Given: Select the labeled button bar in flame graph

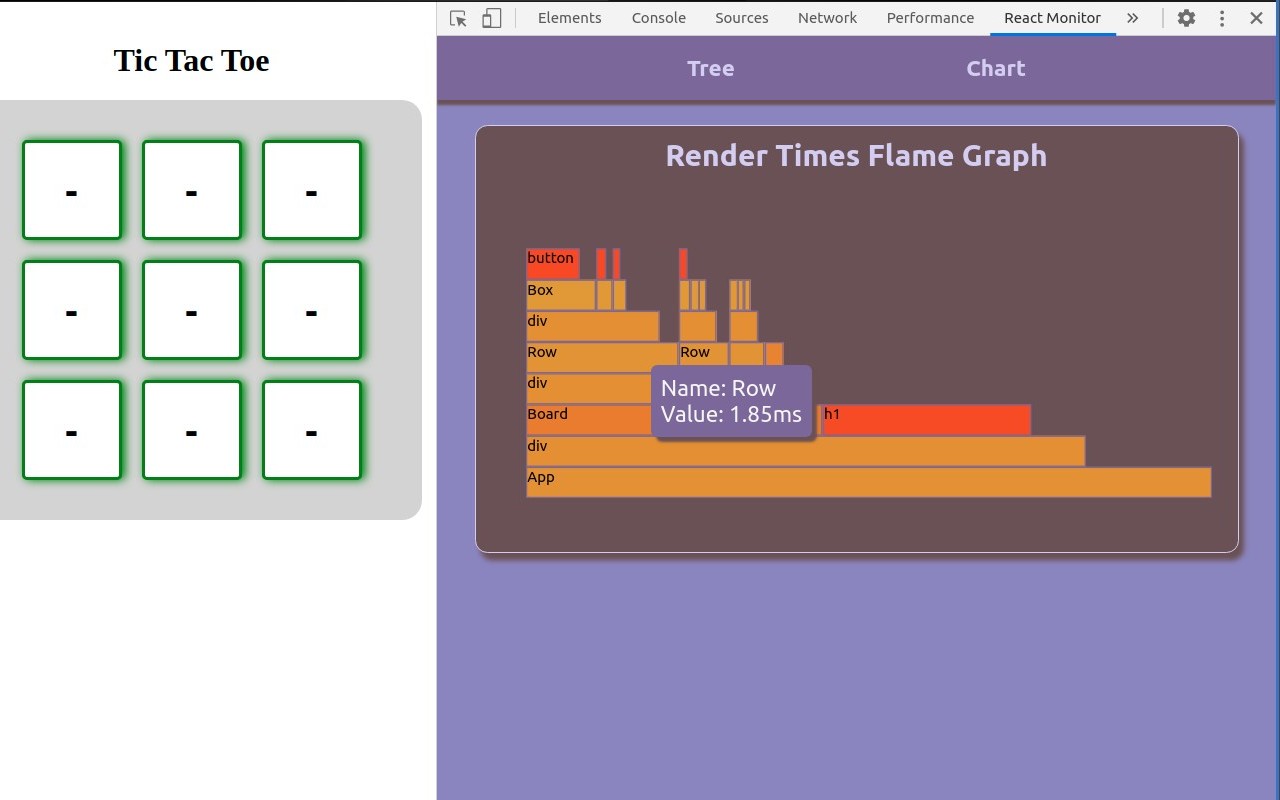Looking at the screenshot, I should [553, 264].
